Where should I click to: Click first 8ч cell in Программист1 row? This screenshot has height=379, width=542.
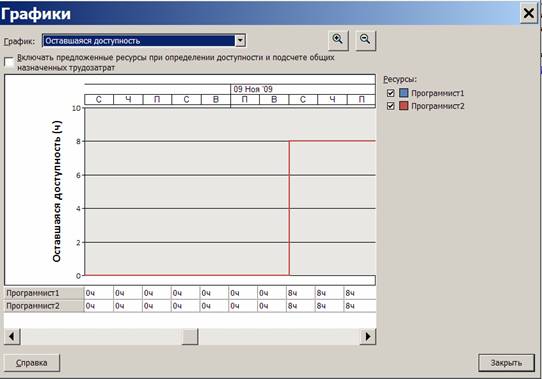click(300, 293)
